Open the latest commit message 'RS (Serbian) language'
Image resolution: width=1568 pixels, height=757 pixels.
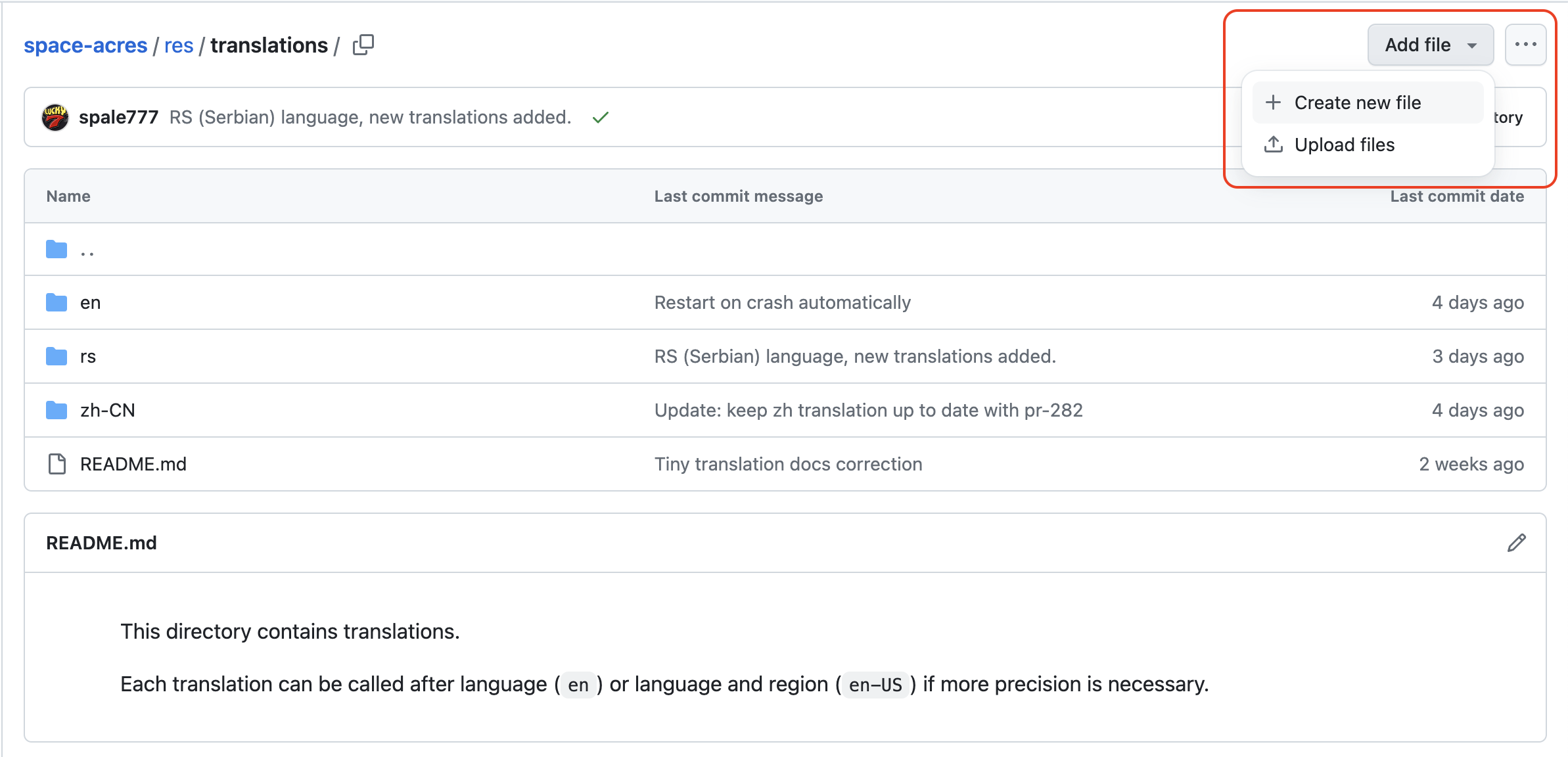click(370, 118)
